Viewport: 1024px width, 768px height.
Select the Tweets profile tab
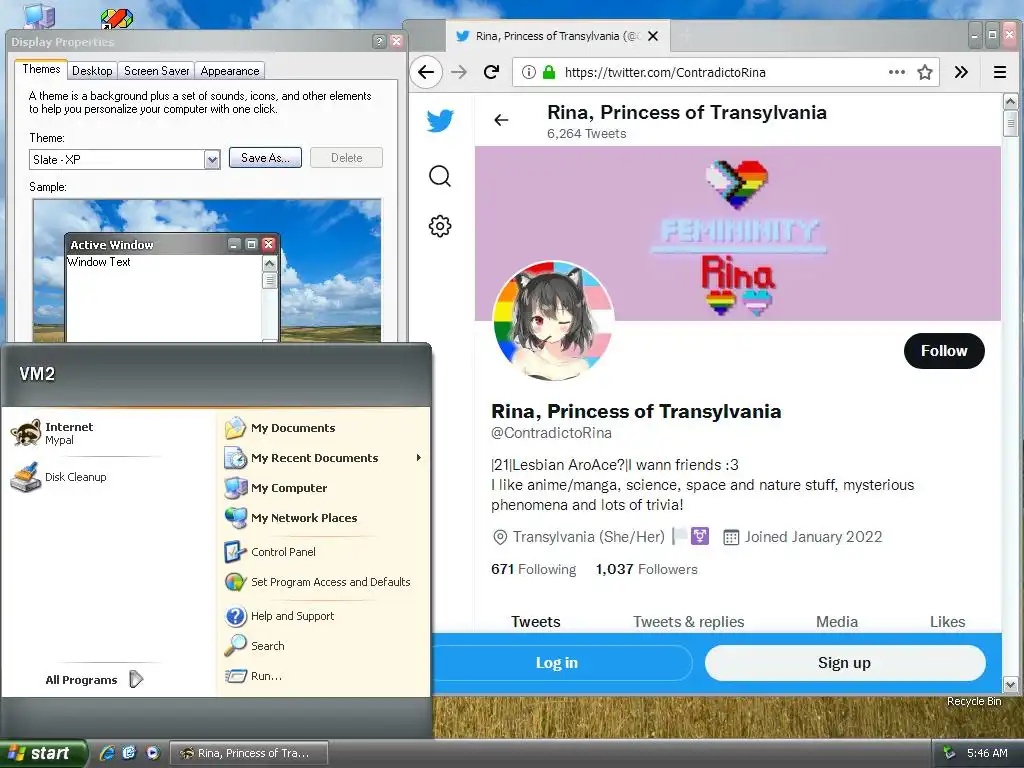point(536,621)
